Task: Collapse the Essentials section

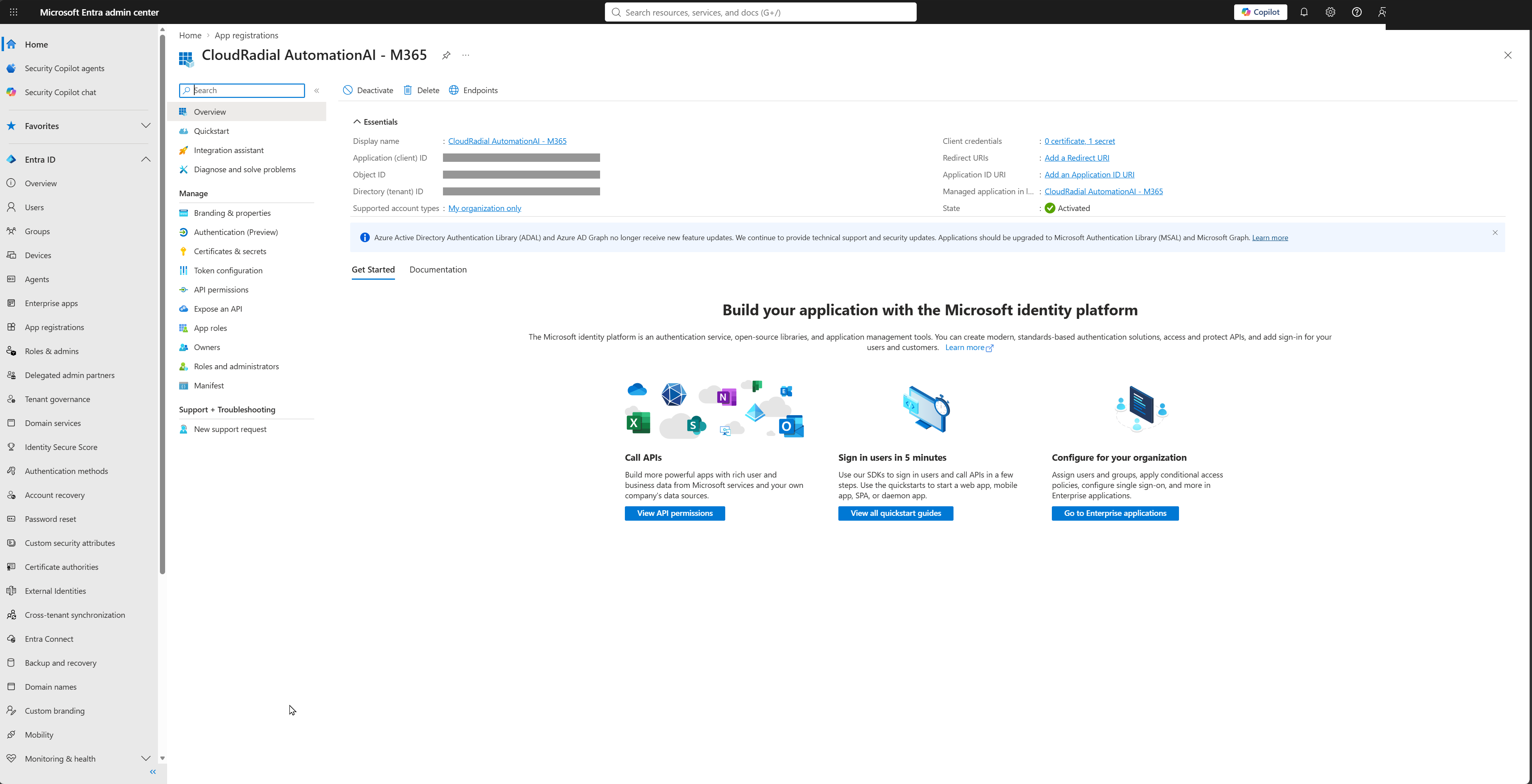Action: [x=375, y=122]
